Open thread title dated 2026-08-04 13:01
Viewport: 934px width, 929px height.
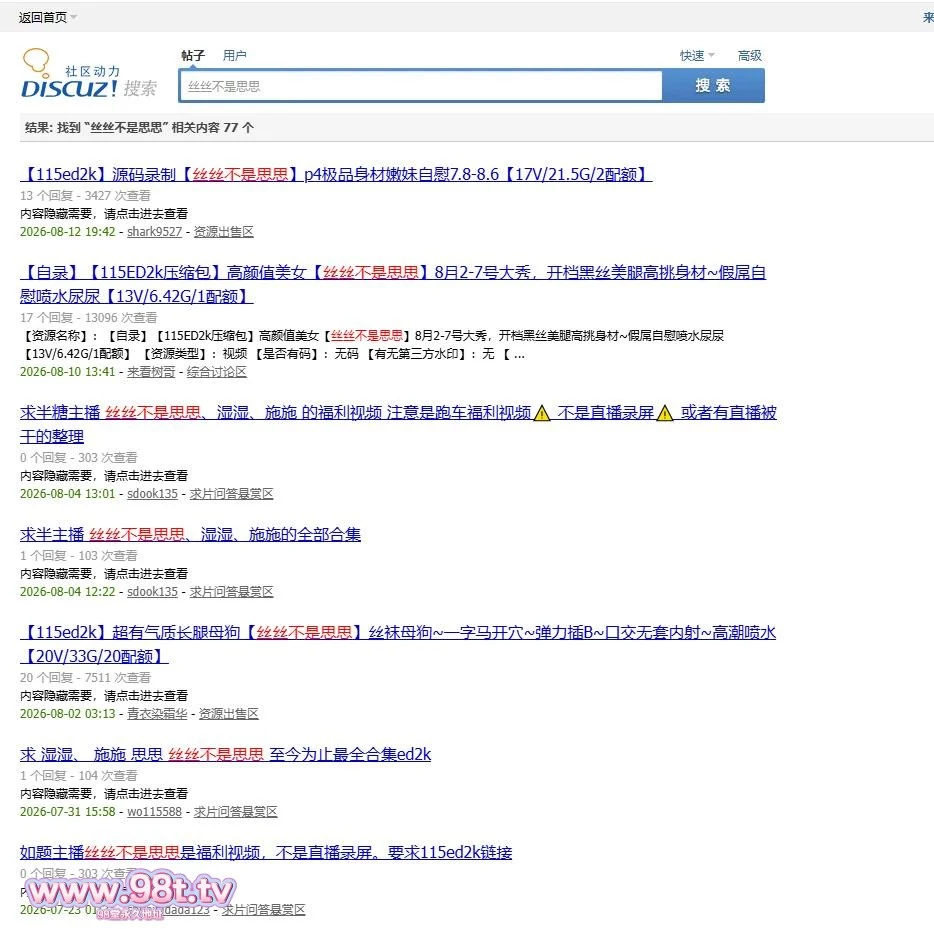[398, 424]
